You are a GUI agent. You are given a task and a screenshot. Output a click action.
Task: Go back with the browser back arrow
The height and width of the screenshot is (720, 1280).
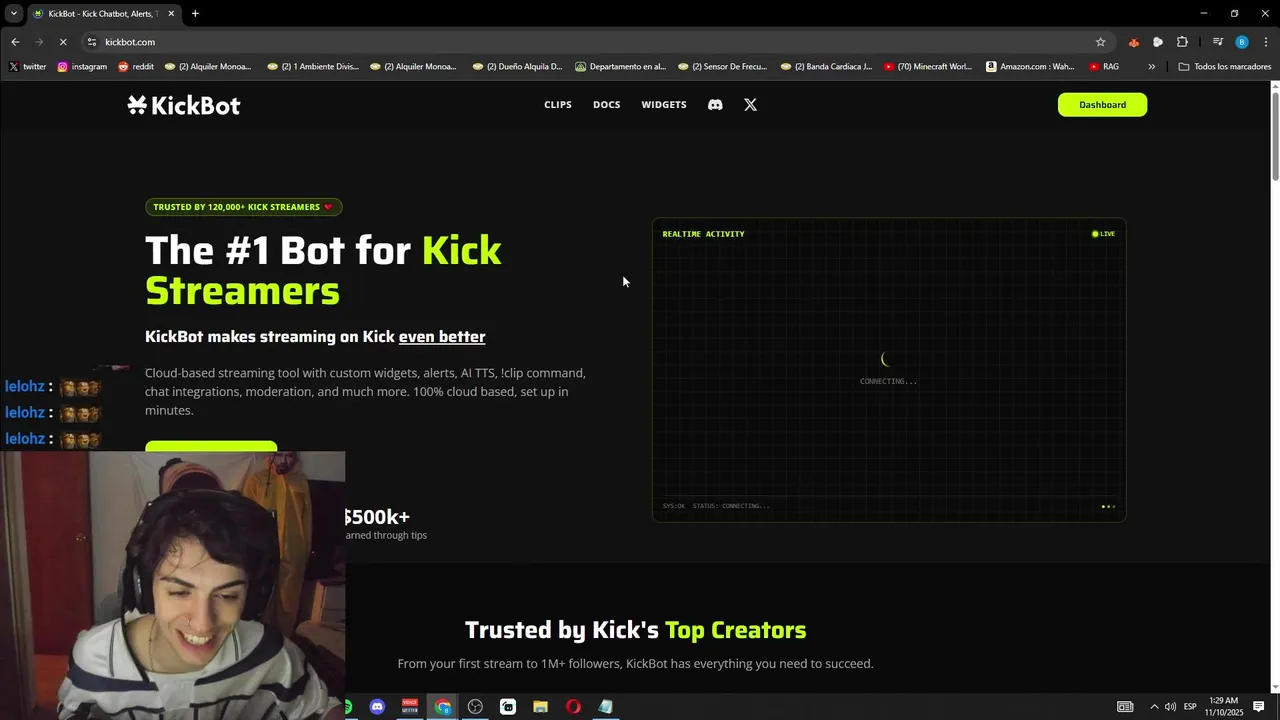tap(15, 42)
